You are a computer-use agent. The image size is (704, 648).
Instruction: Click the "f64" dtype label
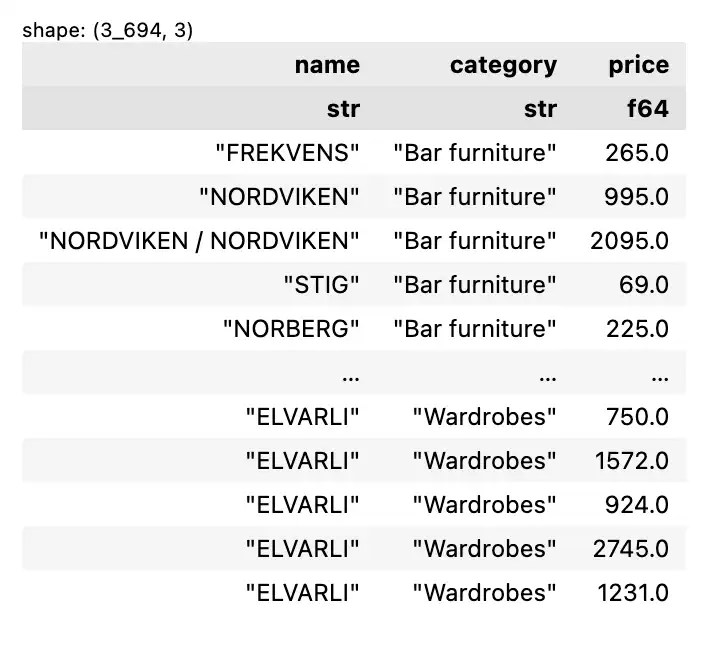coord(647,108)
